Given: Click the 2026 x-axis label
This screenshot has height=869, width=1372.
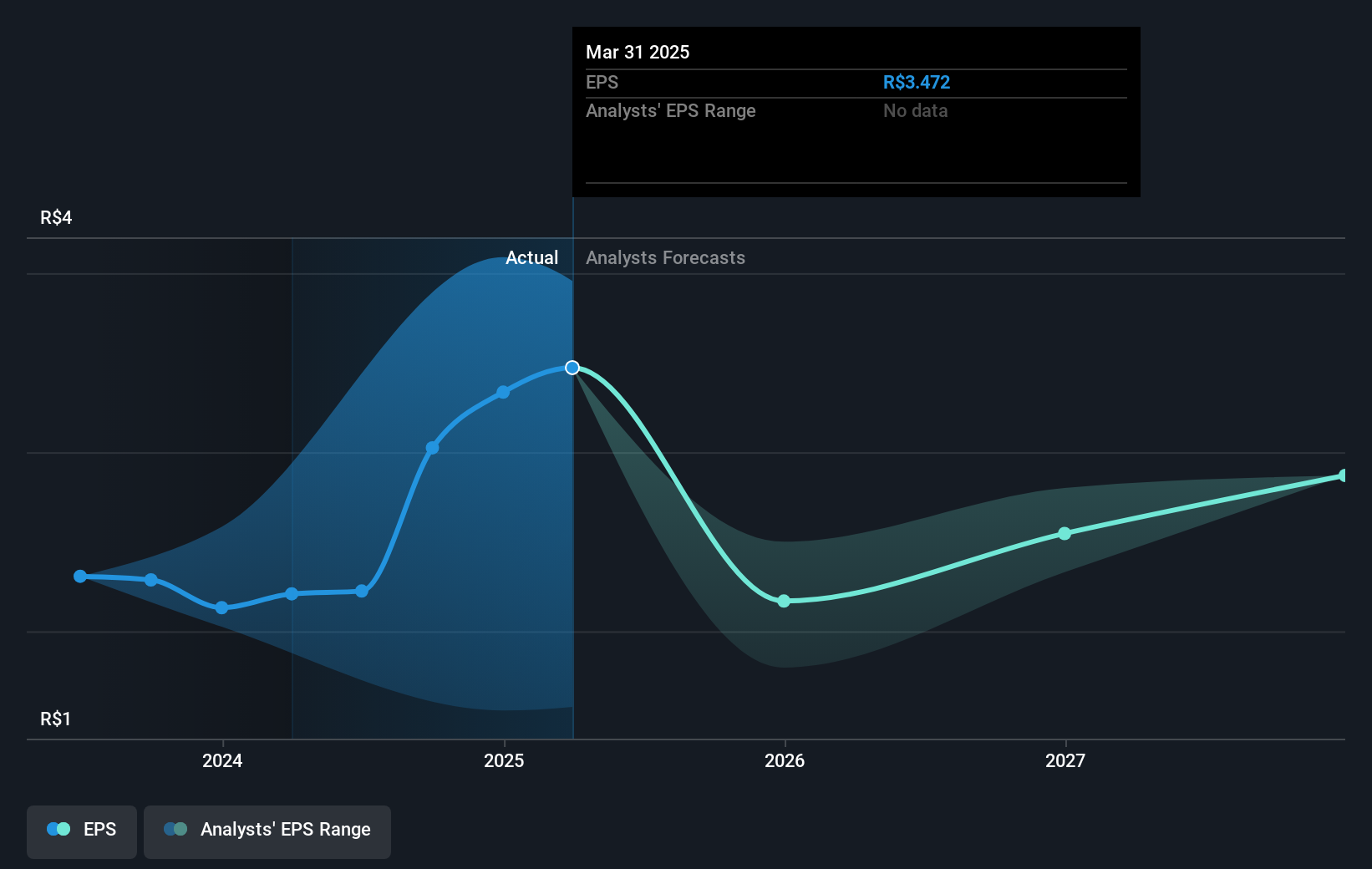Looking at the screenshot, I should tap(785, 760).
